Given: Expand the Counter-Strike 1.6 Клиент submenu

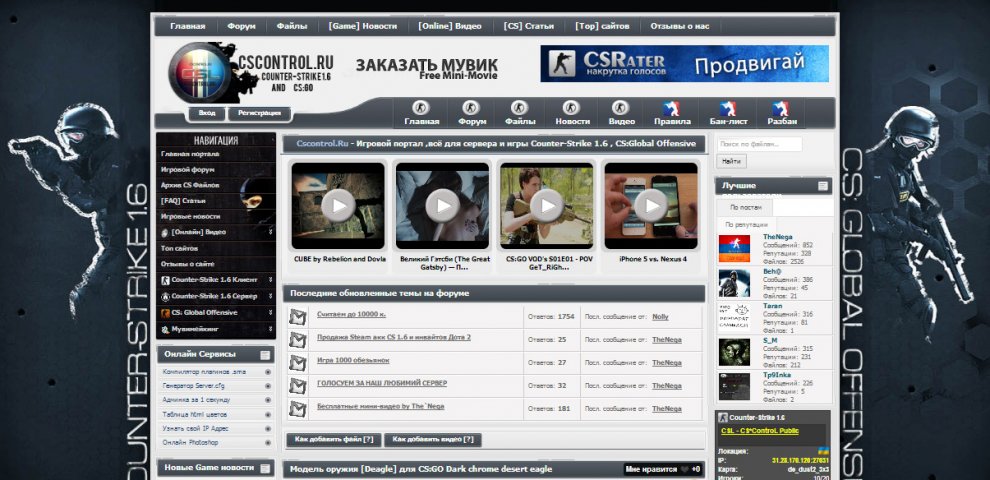Looking at the screenshot, I should pos(270,281).
